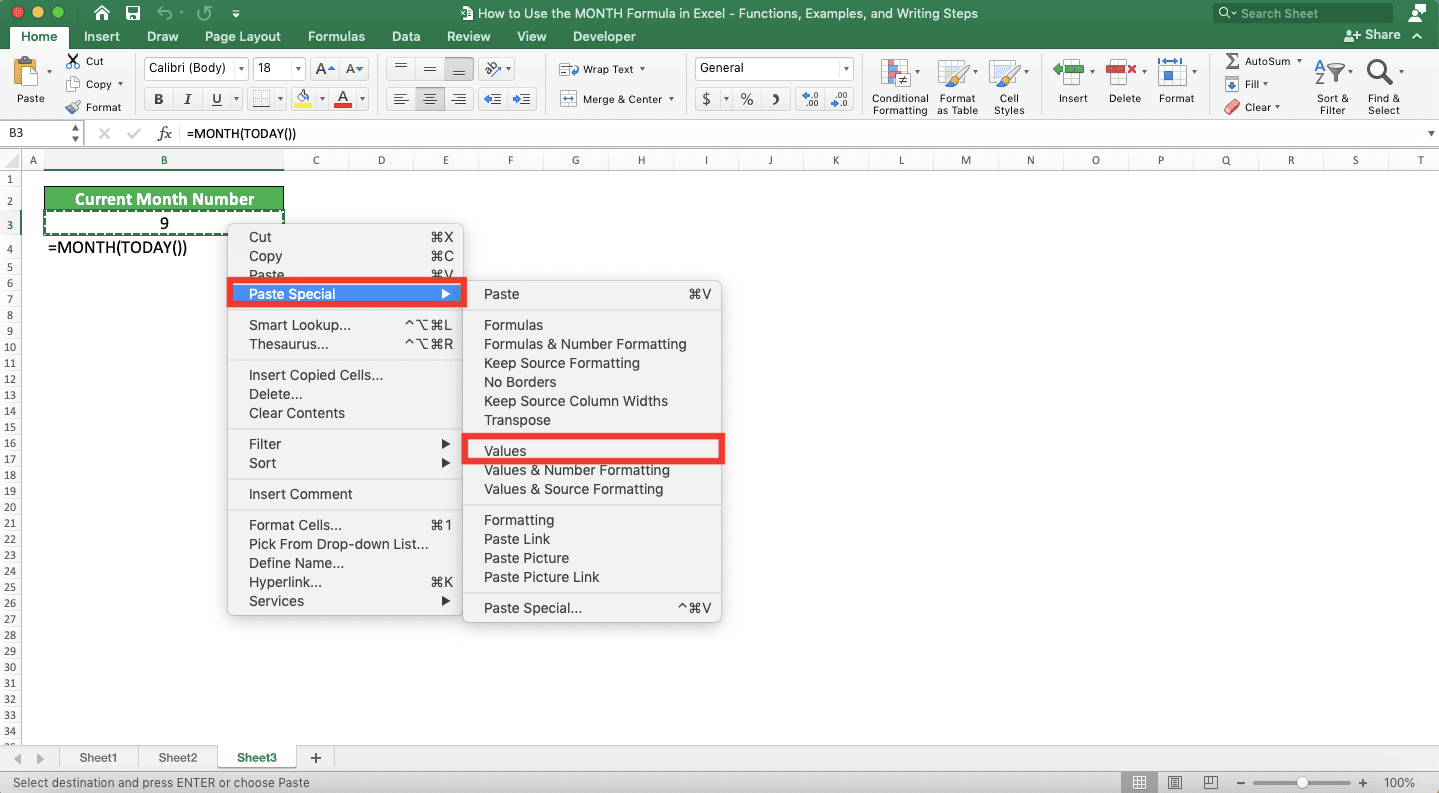Switch to Sheet1 tab

(98, 758)
